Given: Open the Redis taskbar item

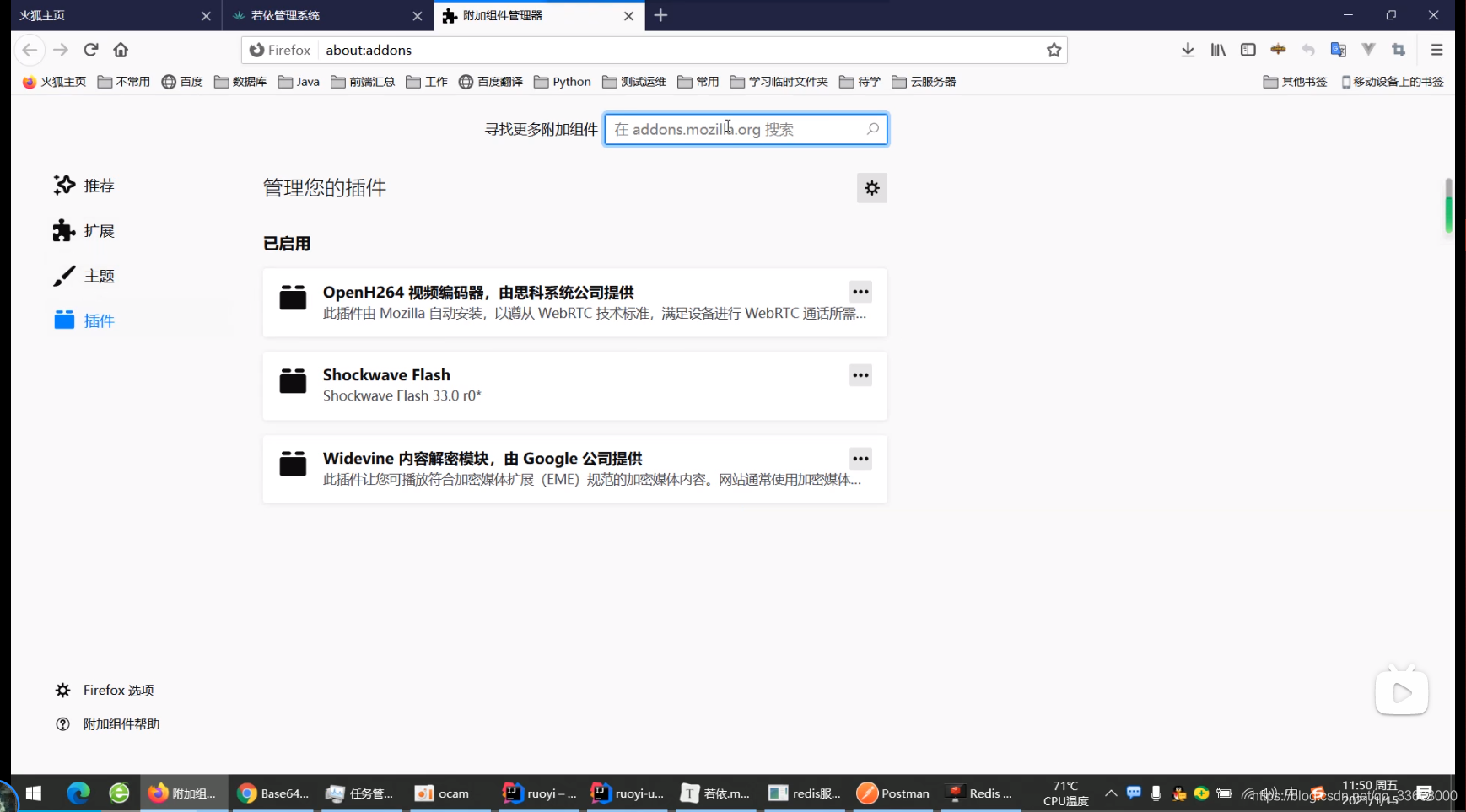Looking at the screenshot, I should point(979,793).
